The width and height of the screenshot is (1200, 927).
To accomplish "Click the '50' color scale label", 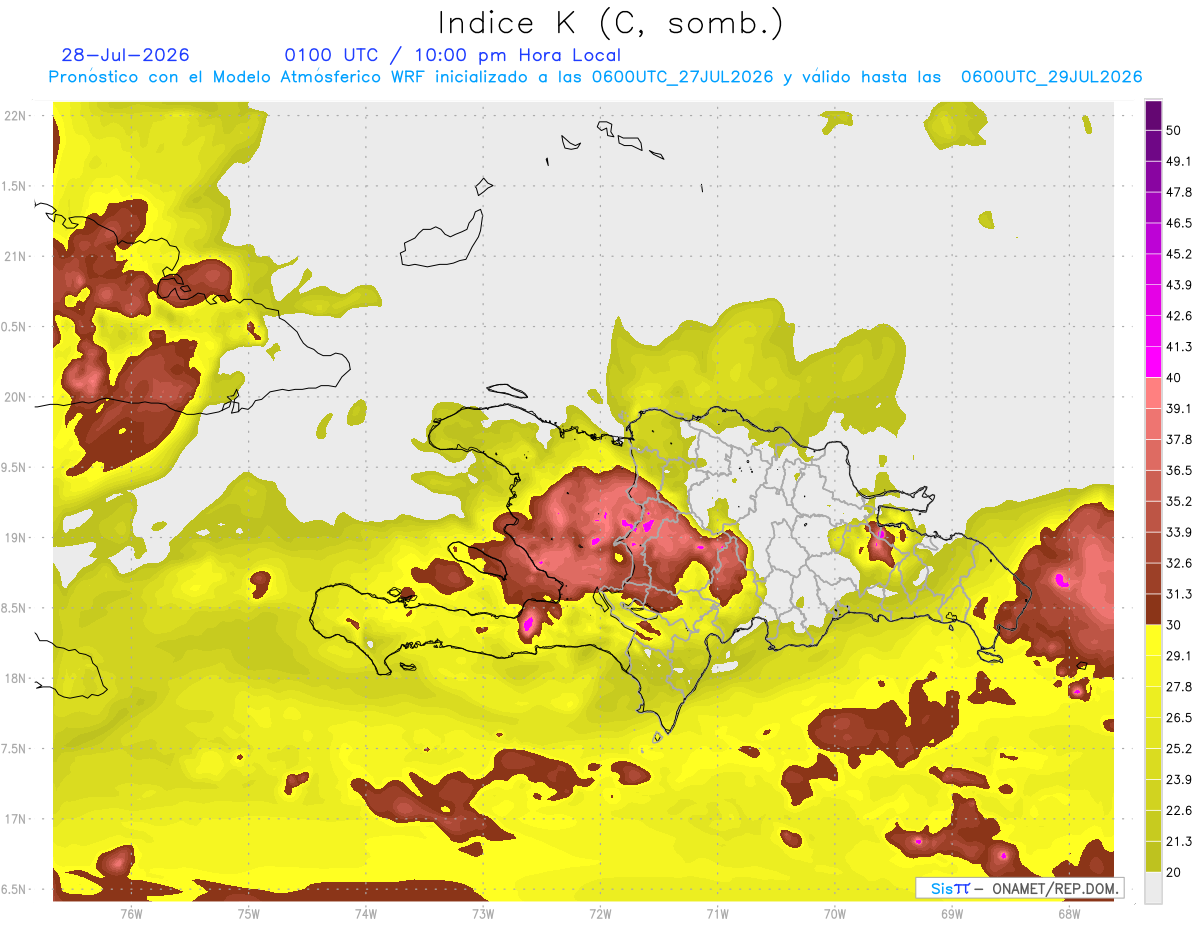I will pyautogui.click(x=1176, y=131).
